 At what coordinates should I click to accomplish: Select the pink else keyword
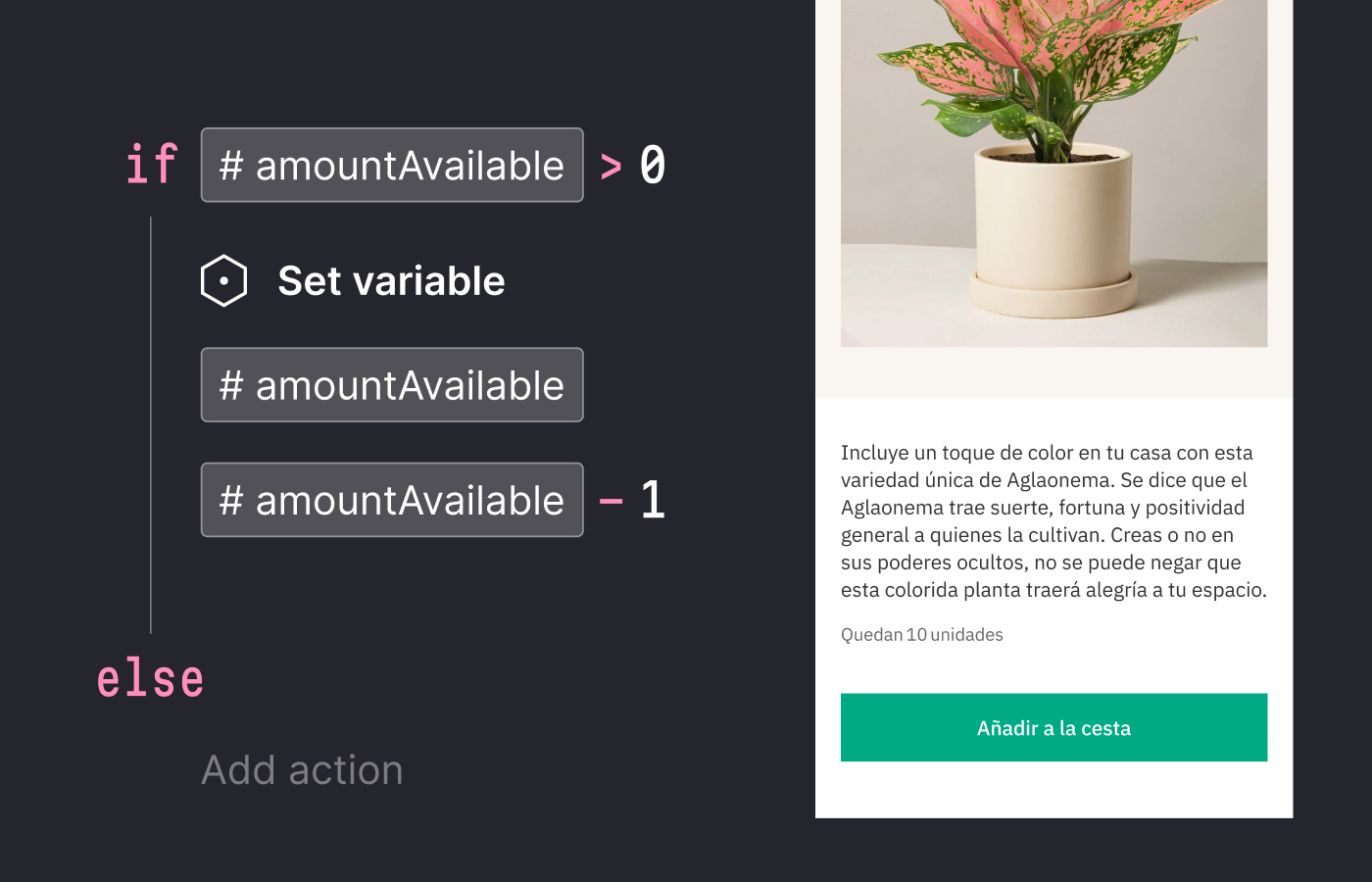(x=150, y=676)
